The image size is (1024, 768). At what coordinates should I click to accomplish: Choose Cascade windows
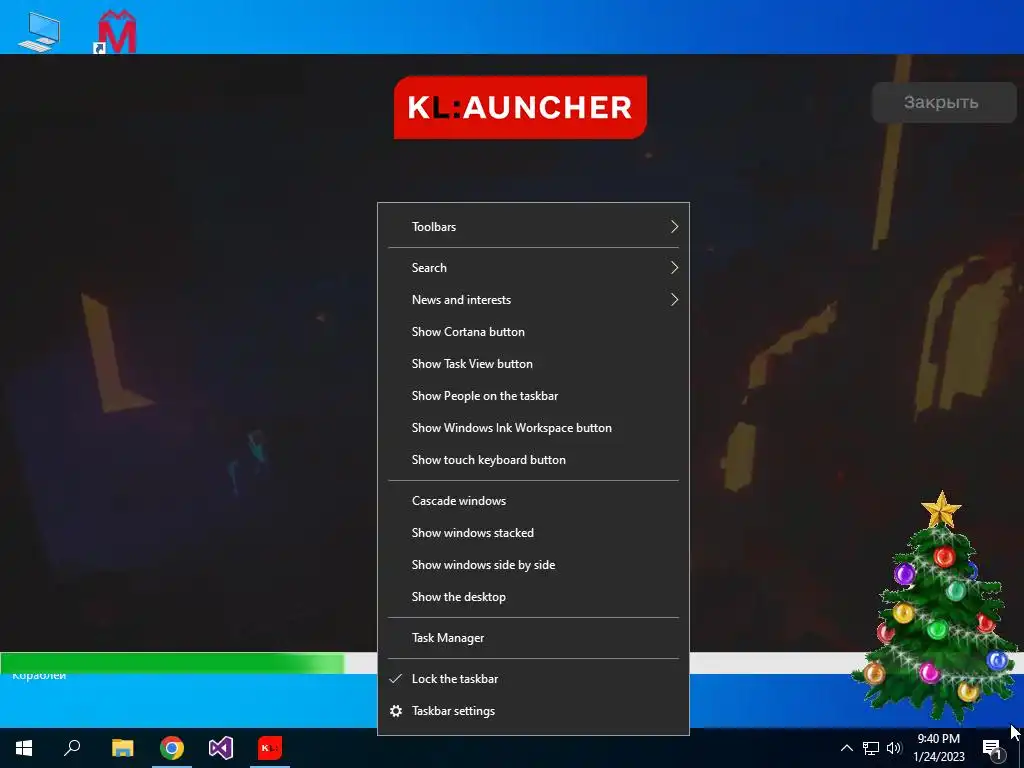[534, 501]
